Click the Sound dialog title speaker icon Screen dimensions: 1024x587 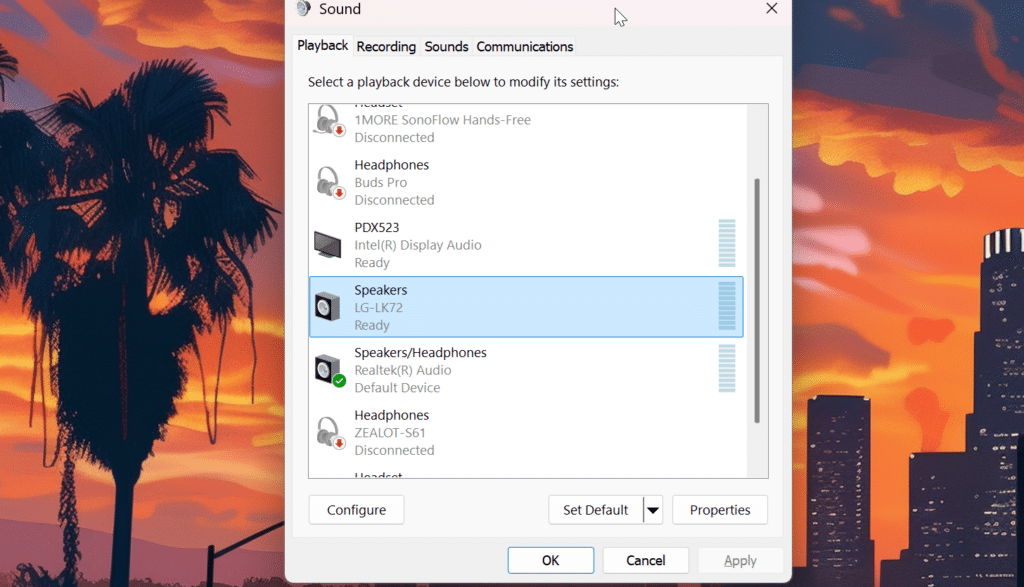tap(303, 8)
